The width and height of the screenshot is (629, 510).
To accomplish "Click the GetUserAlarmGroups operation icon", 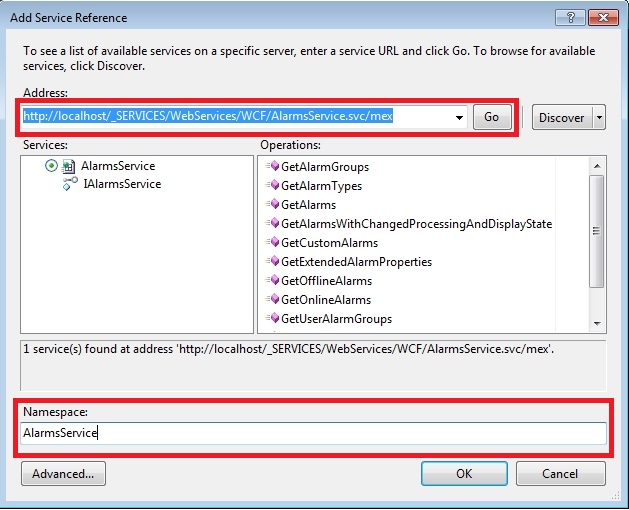I will tap(271, 319).
